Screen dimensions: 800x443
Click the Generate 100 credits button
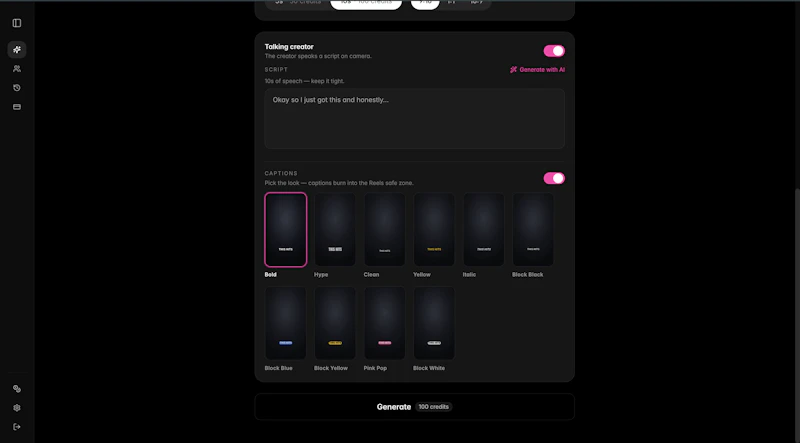(x=414, y=407)
